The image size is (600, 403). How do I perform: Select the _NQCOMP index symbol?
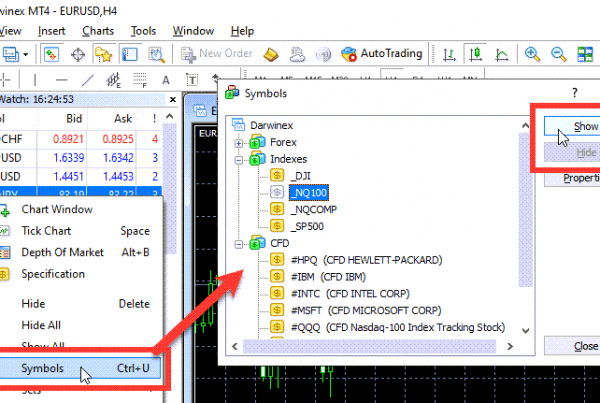(x=314, y=209)
